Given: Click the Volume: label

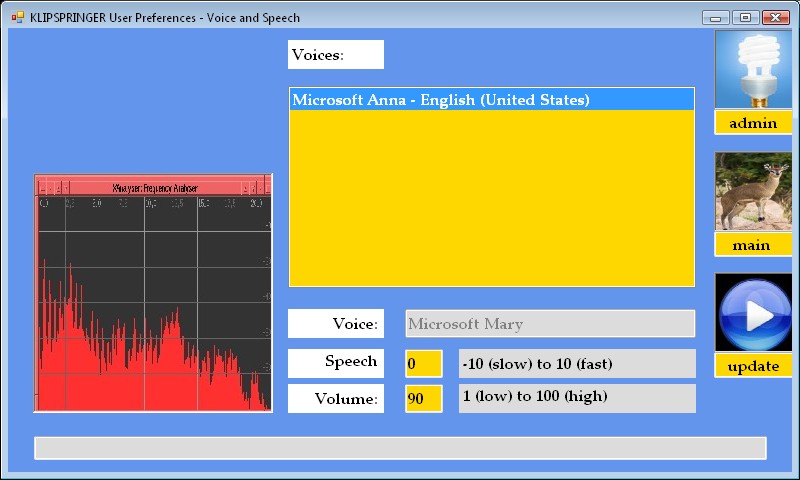Looking at the screenshot, I should [x=336, y=398].
